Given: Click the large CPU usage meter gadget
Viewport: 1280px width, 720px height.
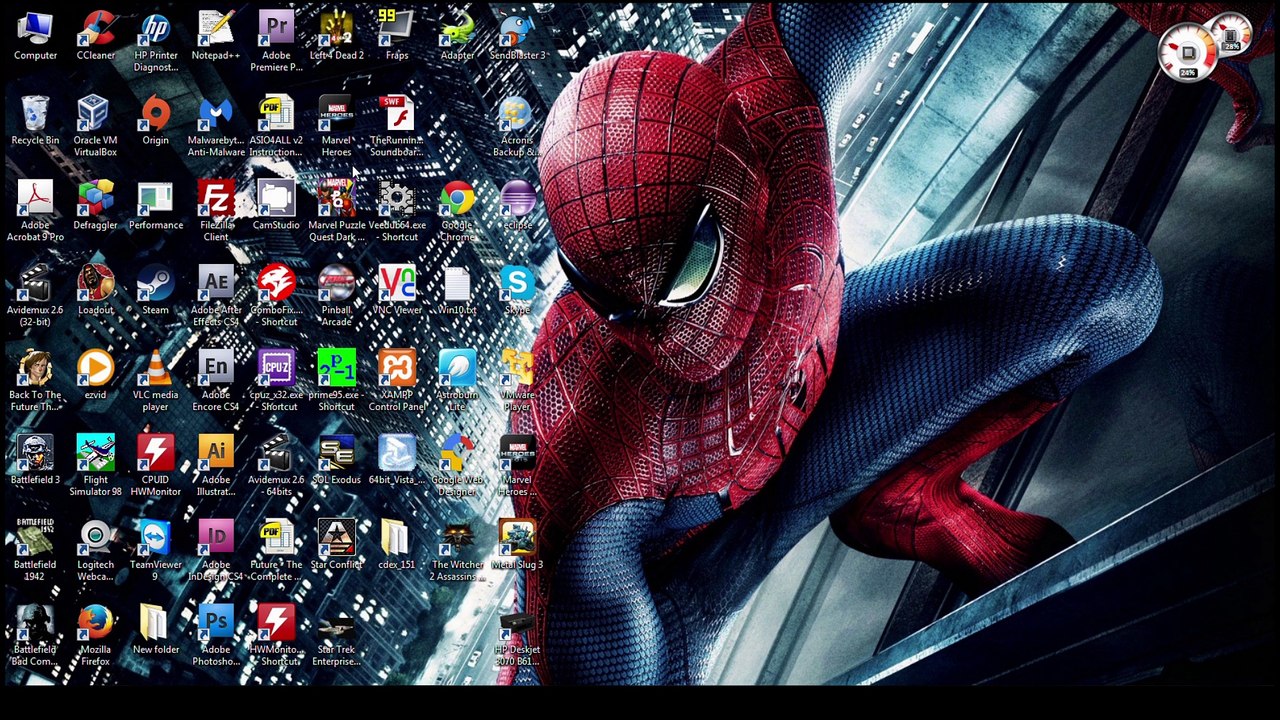Looking at the screenshot, I should (x=1188, y=52).
